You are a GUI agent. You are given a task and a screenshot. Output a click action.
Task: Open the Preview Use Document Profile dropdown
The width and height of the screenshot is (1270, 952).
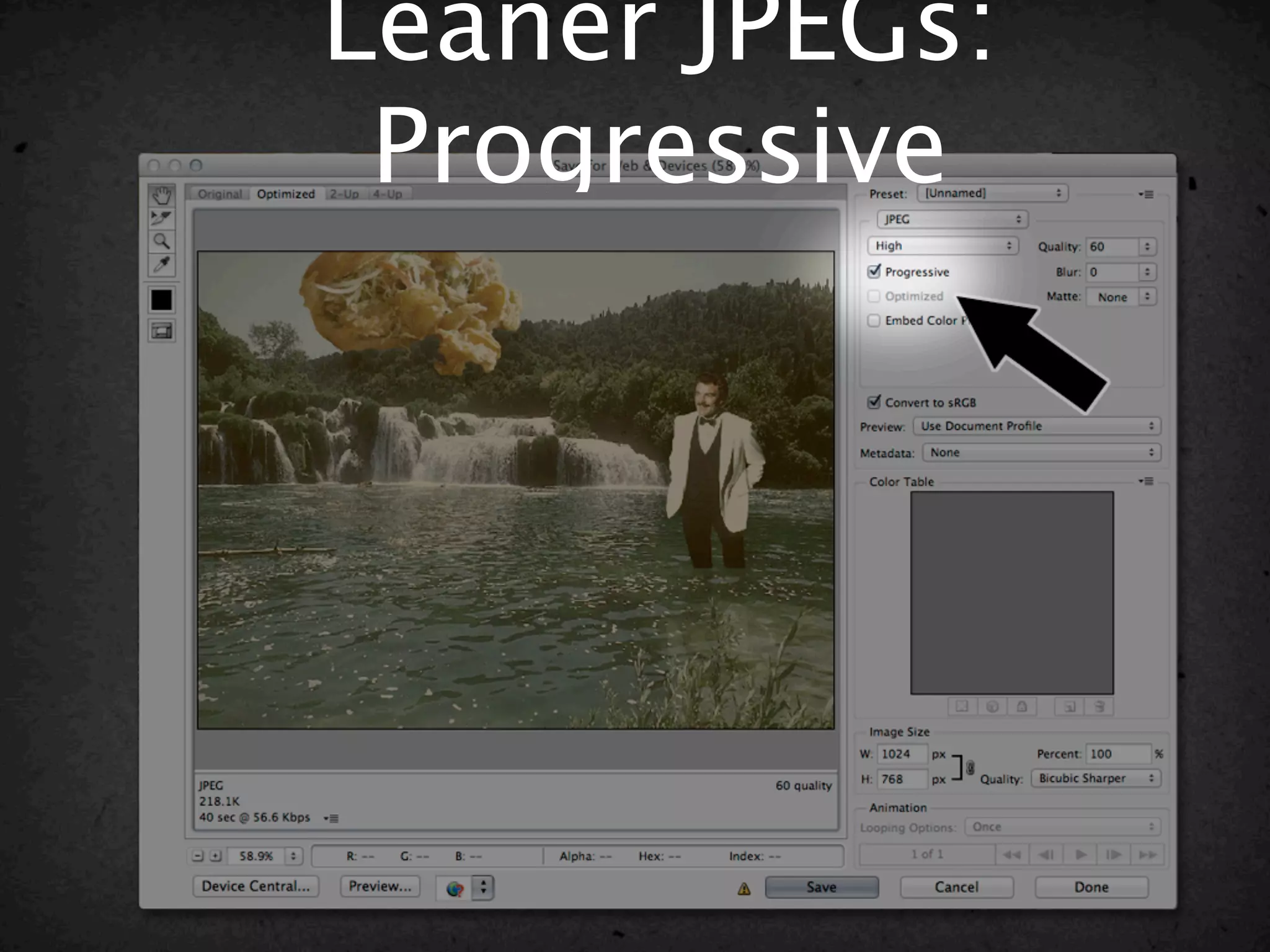click(1037, 426)
